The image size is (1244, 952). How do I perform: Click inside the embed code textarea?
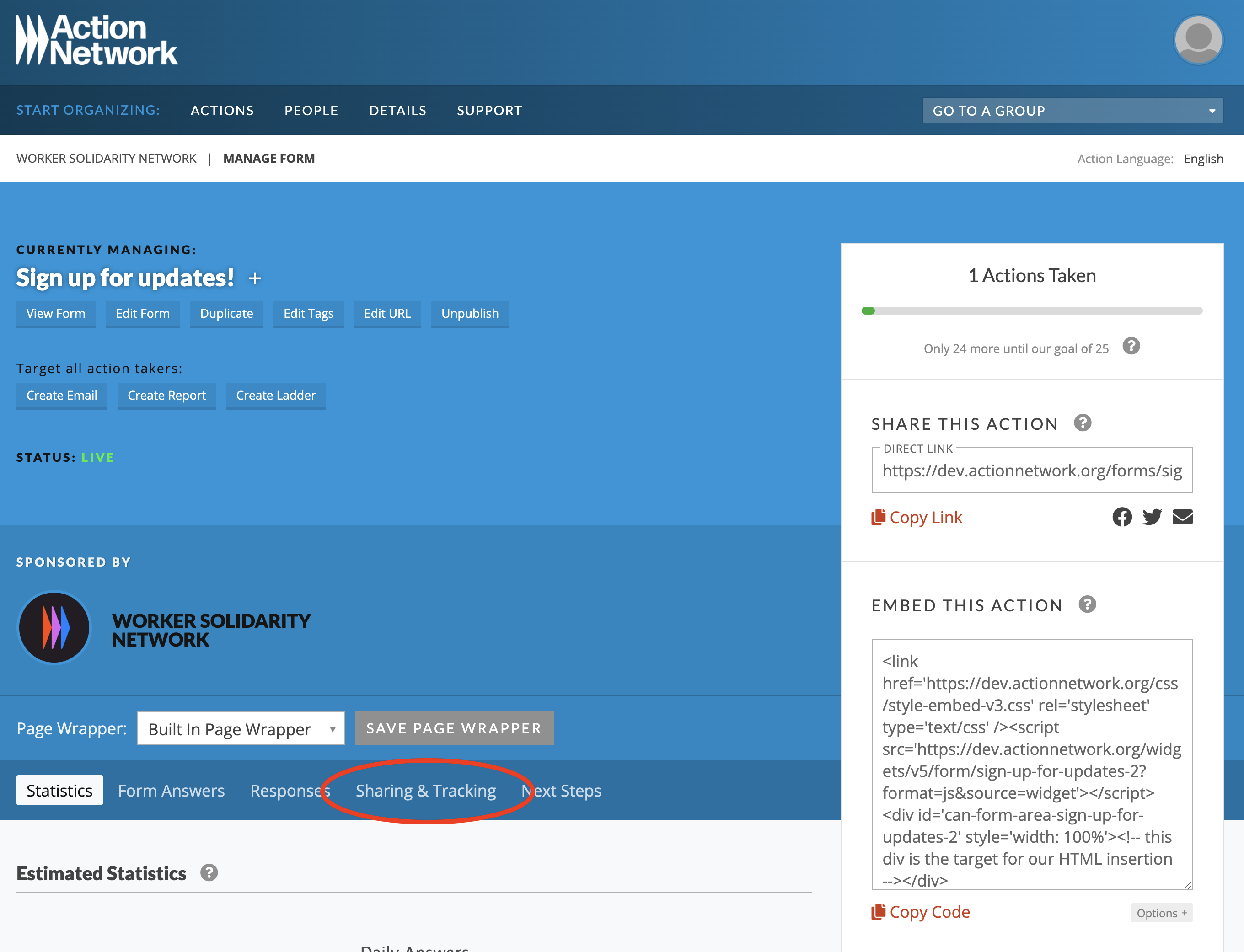[1031, 765]
